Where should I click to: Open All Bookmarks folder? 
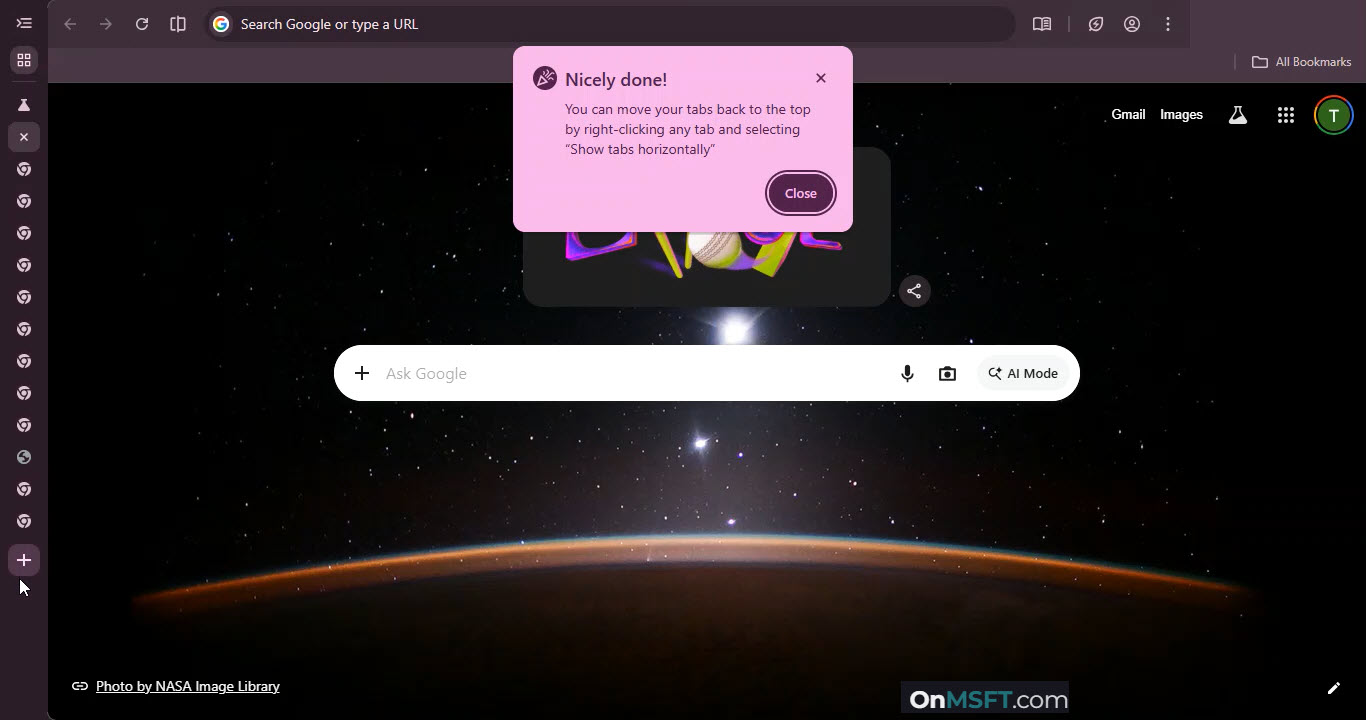pyautogui.click(x=1302, y=62)
